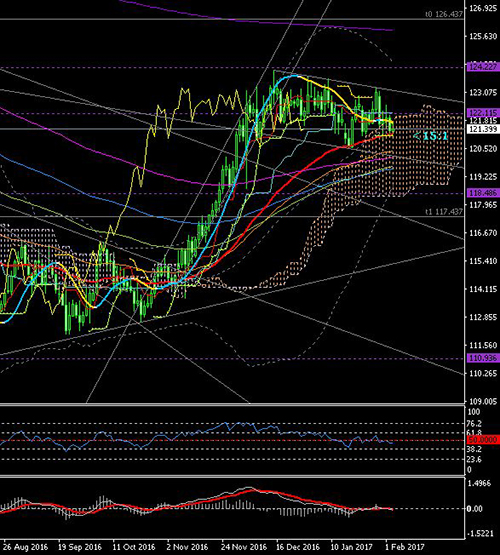The height and width of the screenshot is (555, 500).
Task: Click the 116.670 price axis value
Action: [x=483, y=233]
